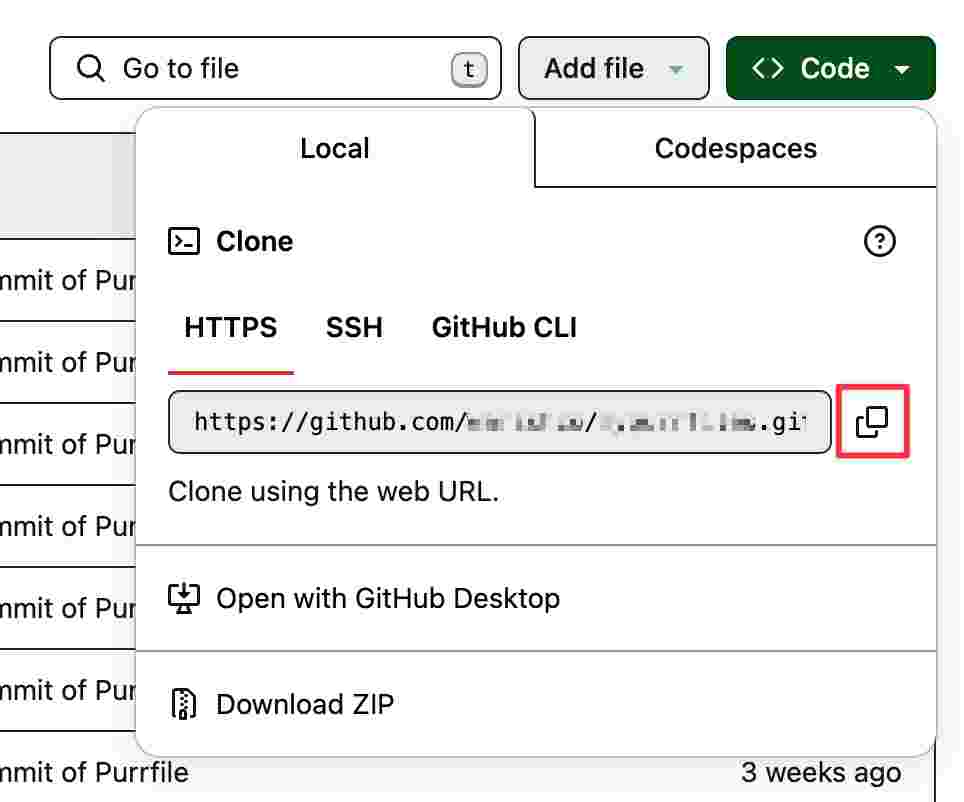Click the magnifying glass search icon
Viewport: 964px width, 802px height.
tap(91, 68)
